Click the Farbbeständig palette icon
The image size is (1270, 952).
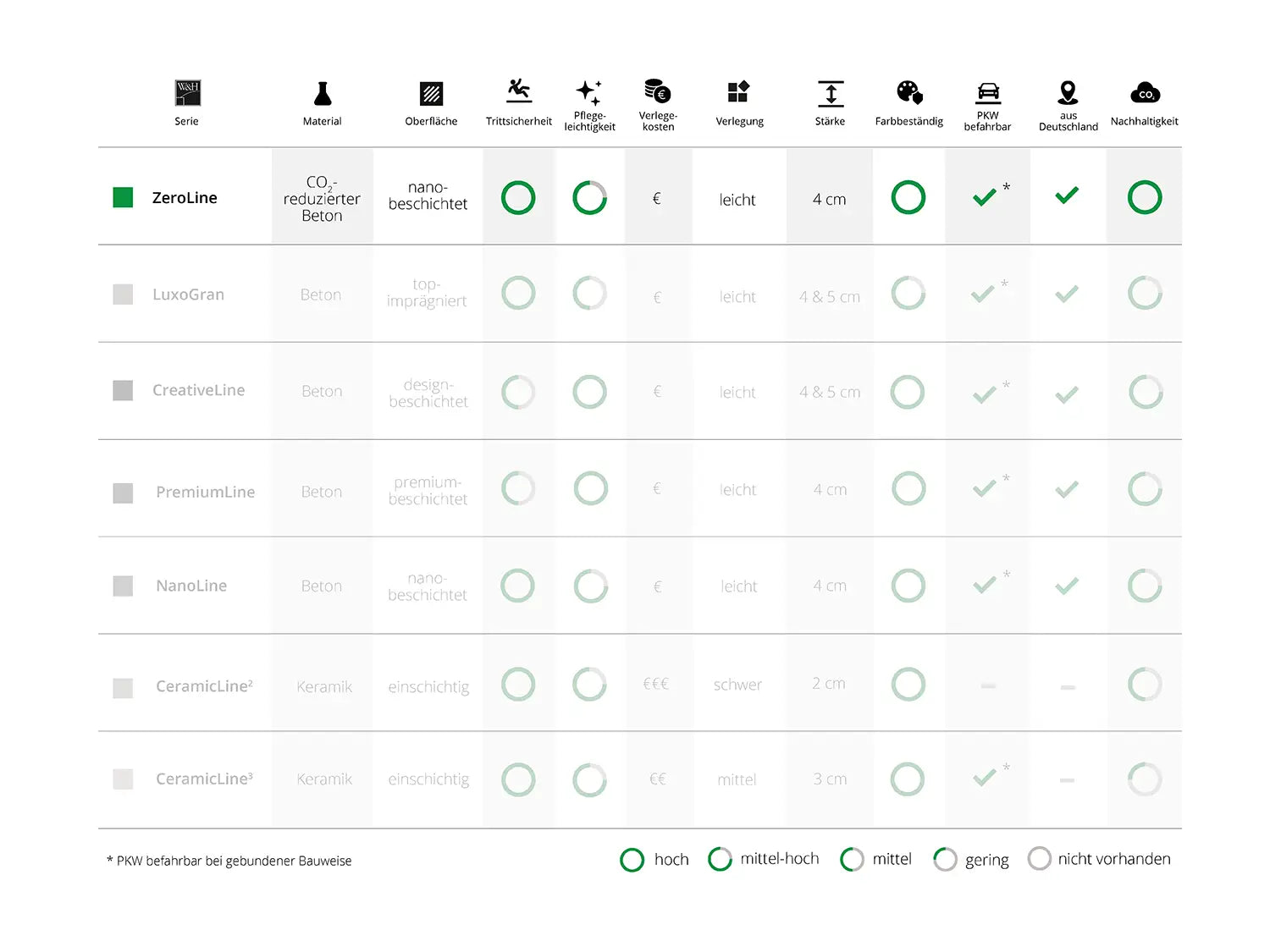tap(909, 92)
